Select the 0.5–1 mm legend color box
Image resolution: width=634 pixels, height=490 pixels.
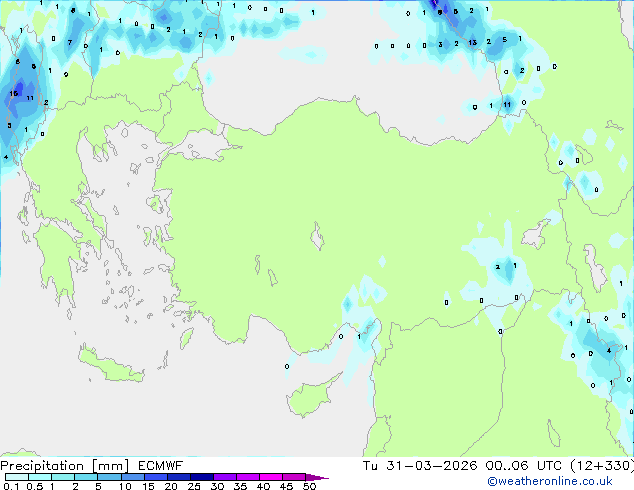(40, 477)
